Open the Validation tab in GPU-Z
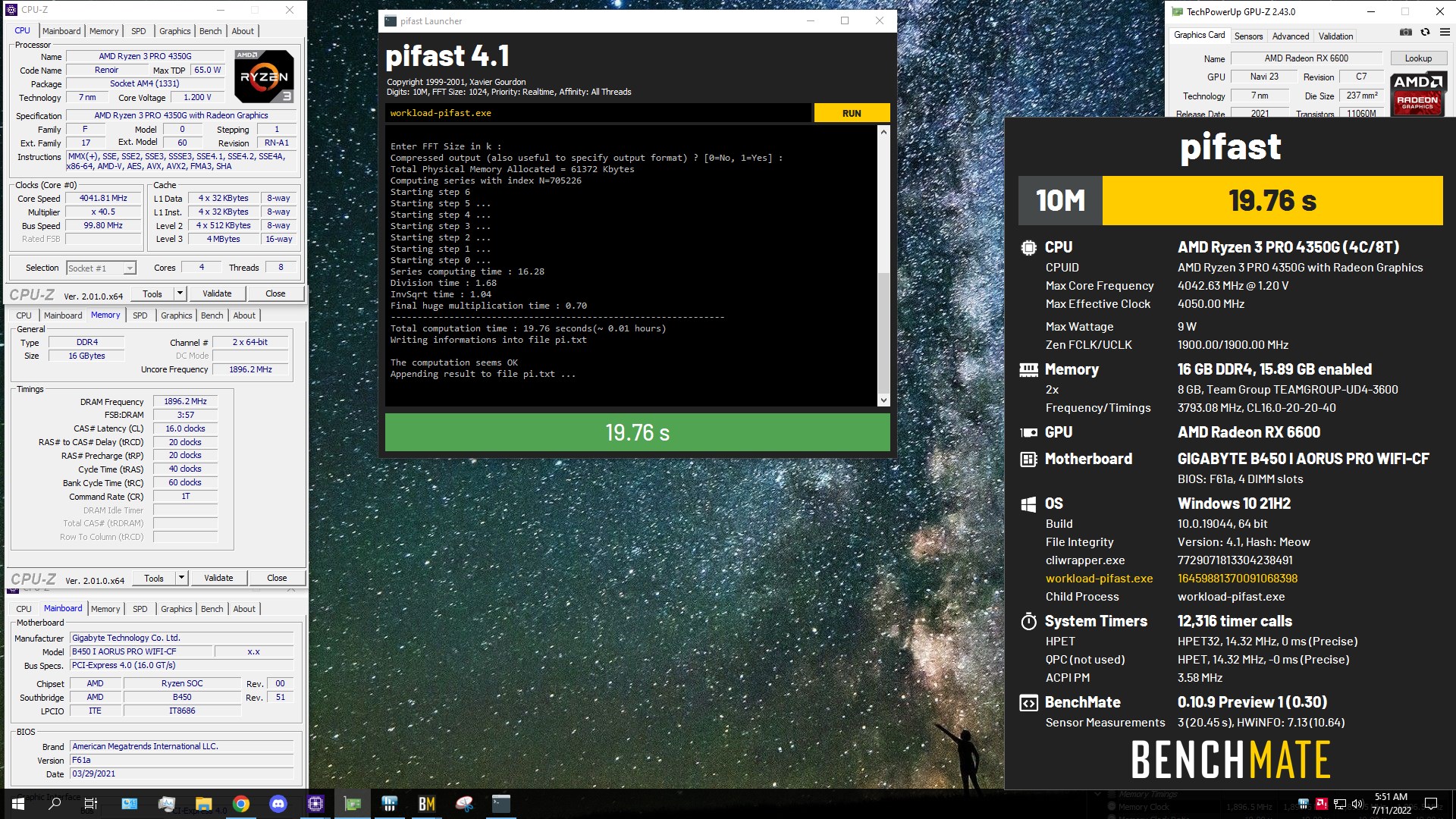1456x819 pixels. click(1335, 36)
